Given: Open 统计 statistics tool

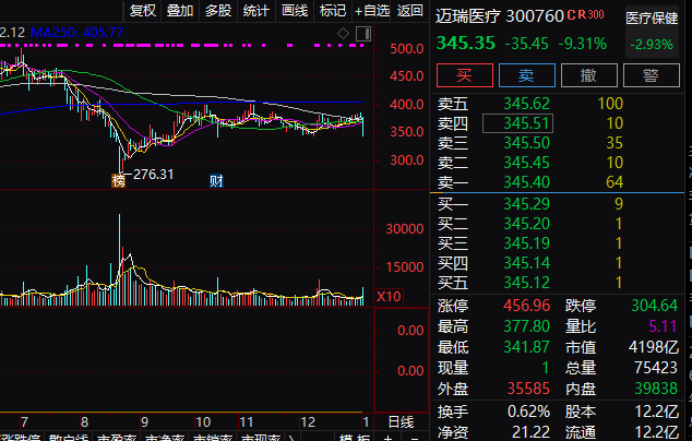Looking at the screenshot, I should click(x=256, y=11).
